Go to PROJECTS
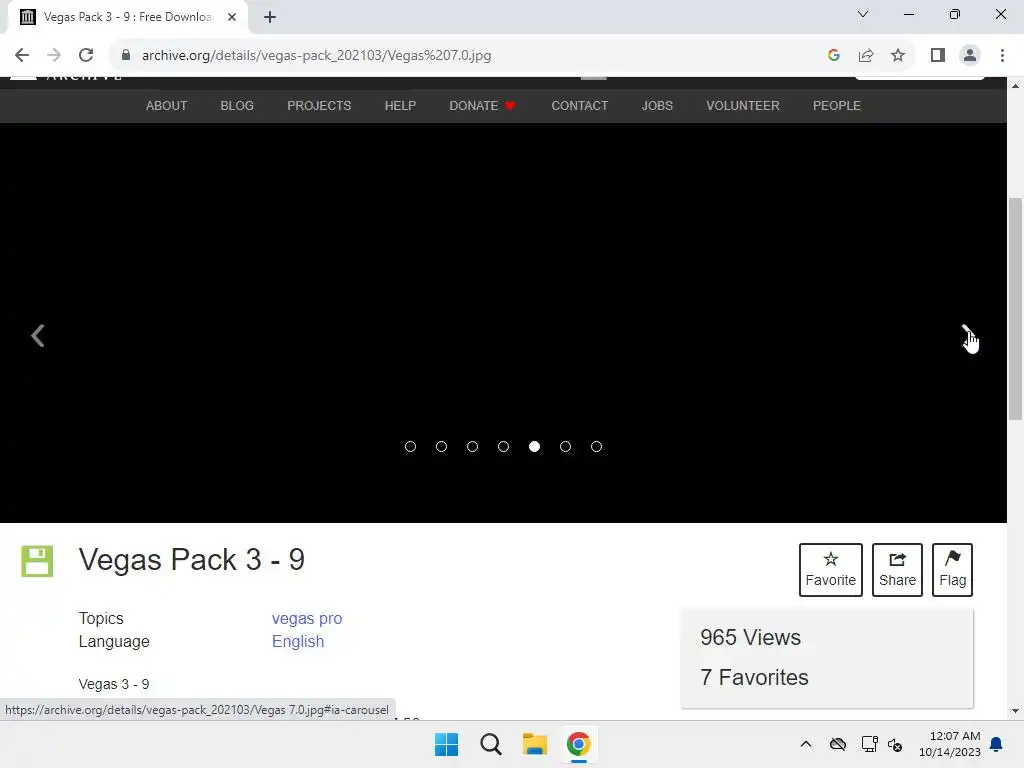This screenshot has height=768, width=1024. pyautogui.click(x=319, y=106)
